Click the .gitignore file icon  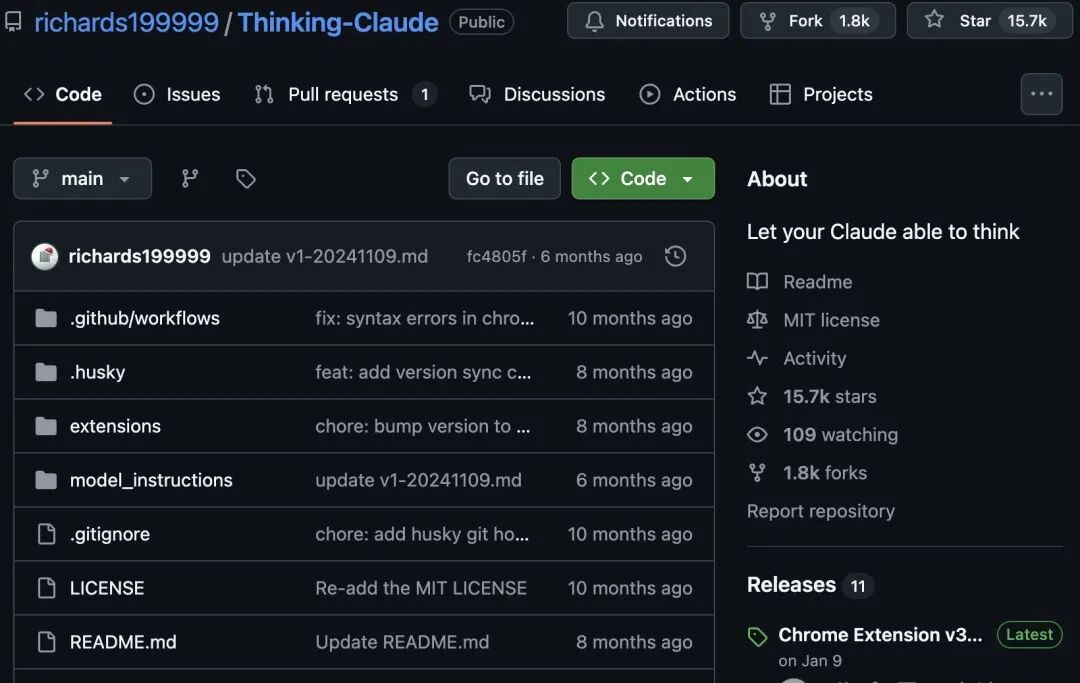[46, 534]
